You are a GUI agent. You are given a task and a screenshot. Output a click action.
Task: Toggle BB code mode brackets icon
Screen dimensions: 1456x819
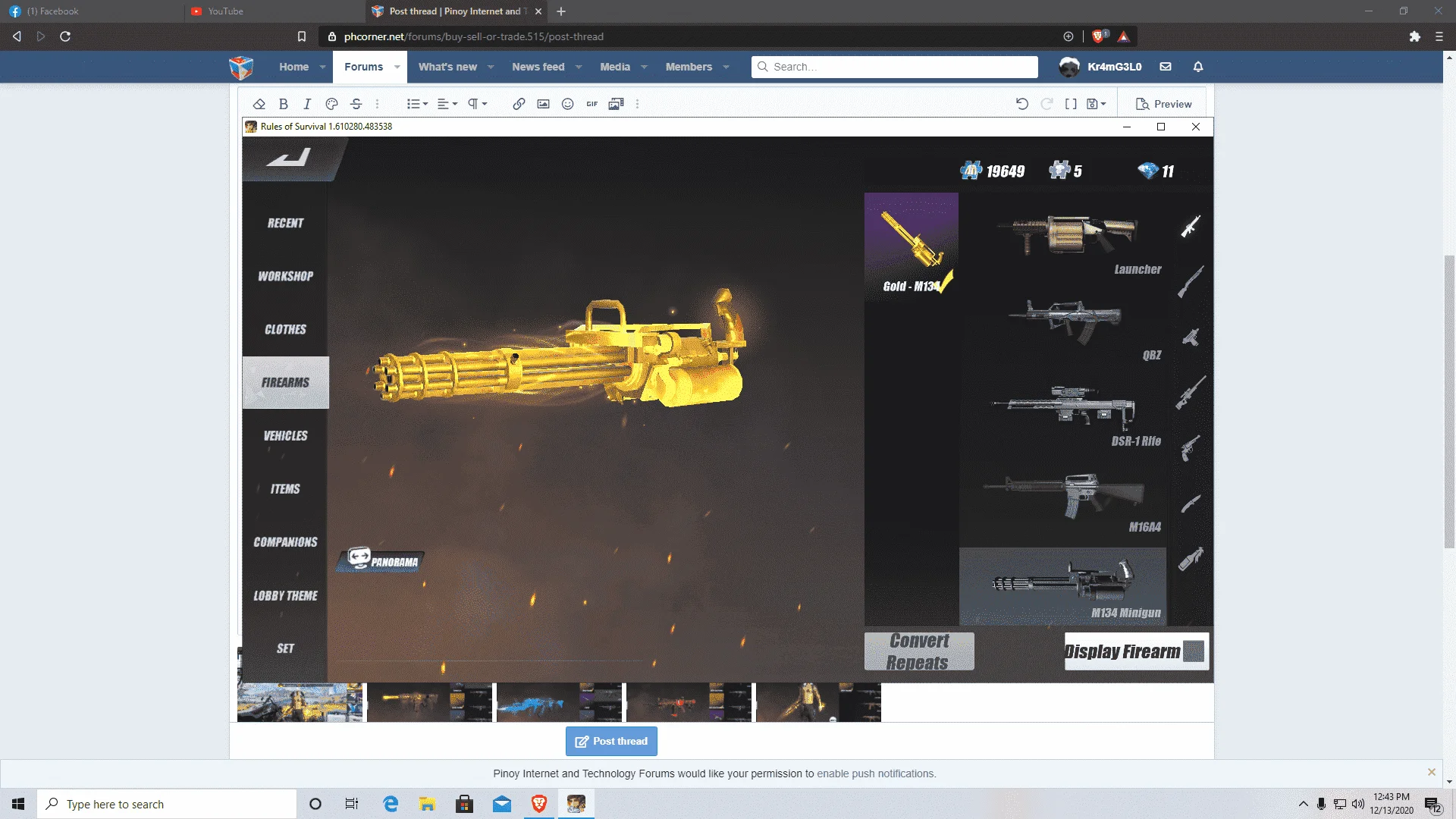pyautogui.click(x=1071, y=104)
